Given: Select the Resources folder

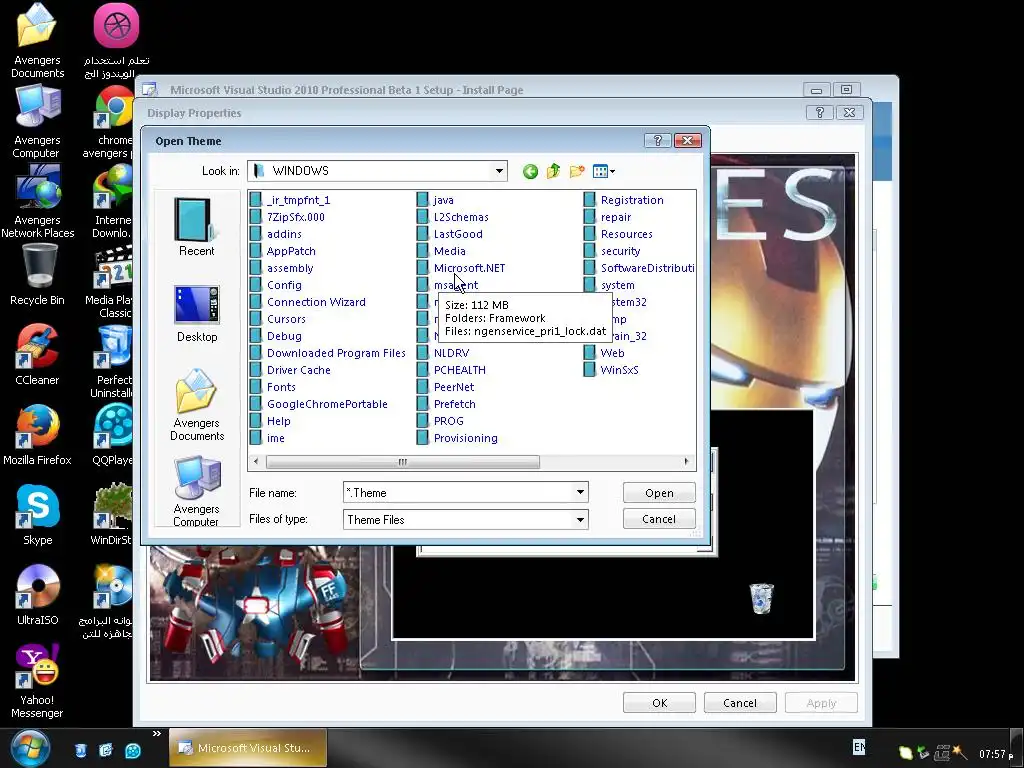Looking at the screenshot, I should point(618,234).
